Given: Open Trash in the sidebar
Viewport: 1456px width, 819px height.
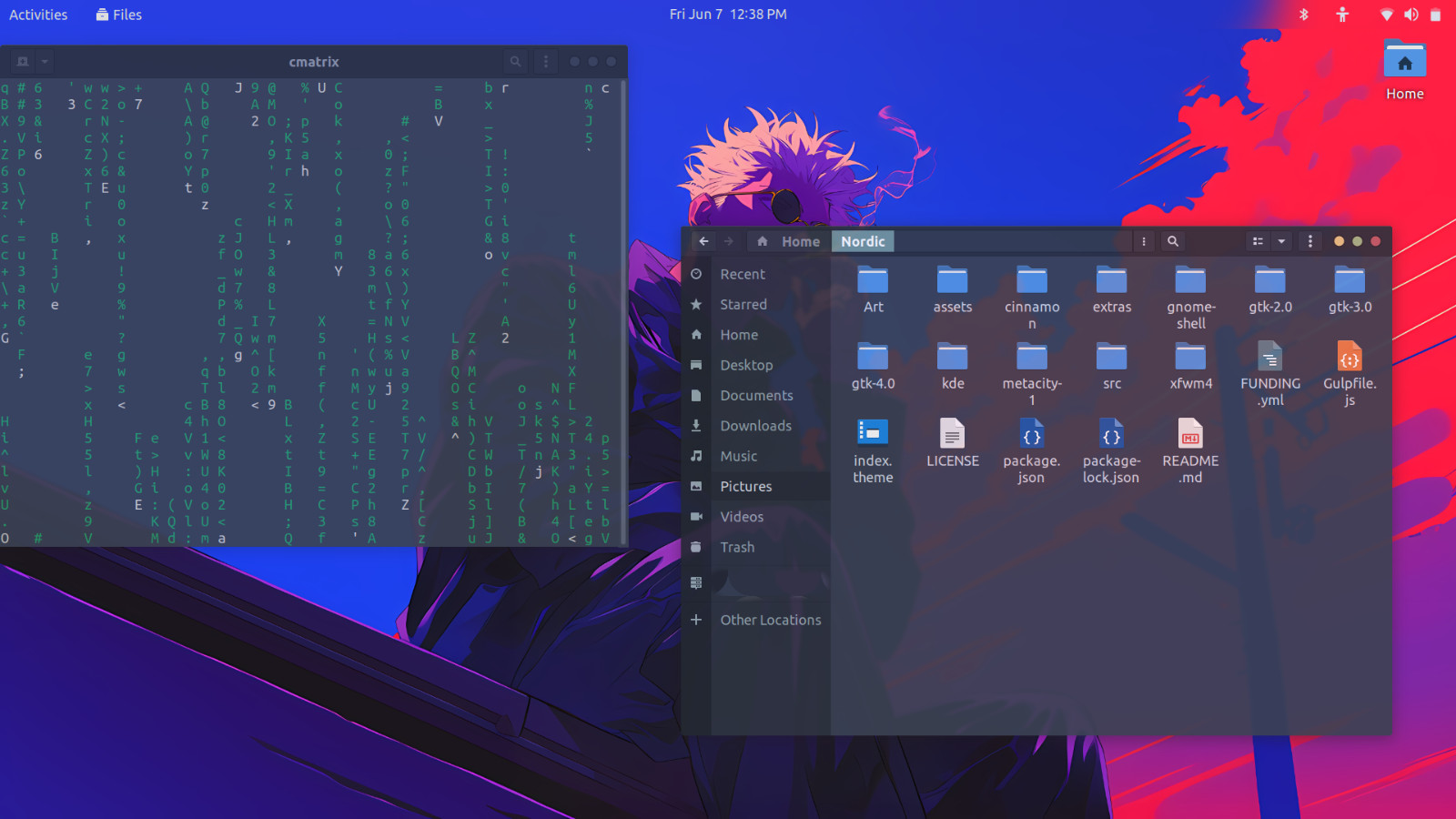Looking at the screenshot, I should coord(755,547).
